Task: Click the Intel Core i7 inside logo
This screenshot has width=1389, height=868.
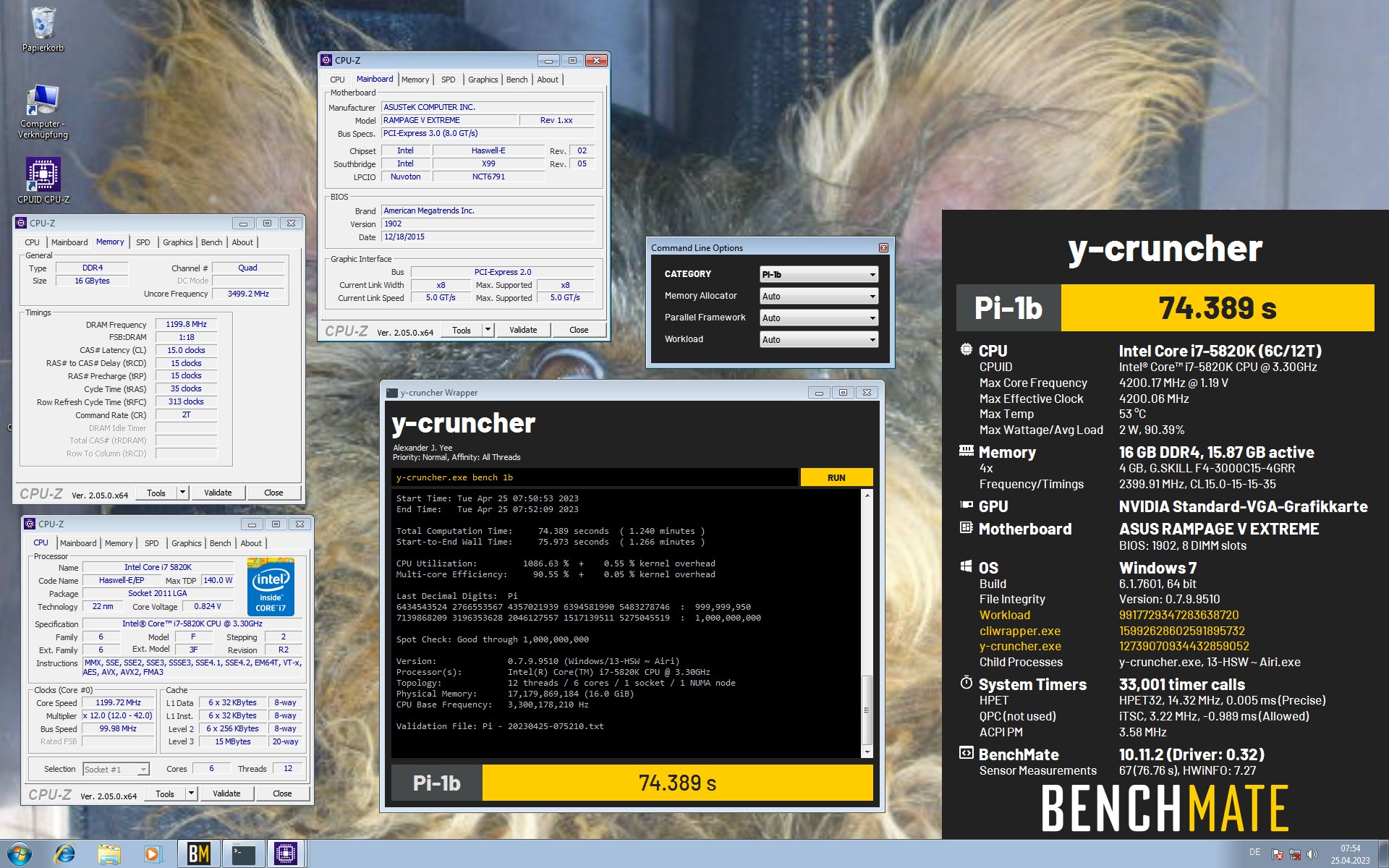Action: click(x=271, y=587)
